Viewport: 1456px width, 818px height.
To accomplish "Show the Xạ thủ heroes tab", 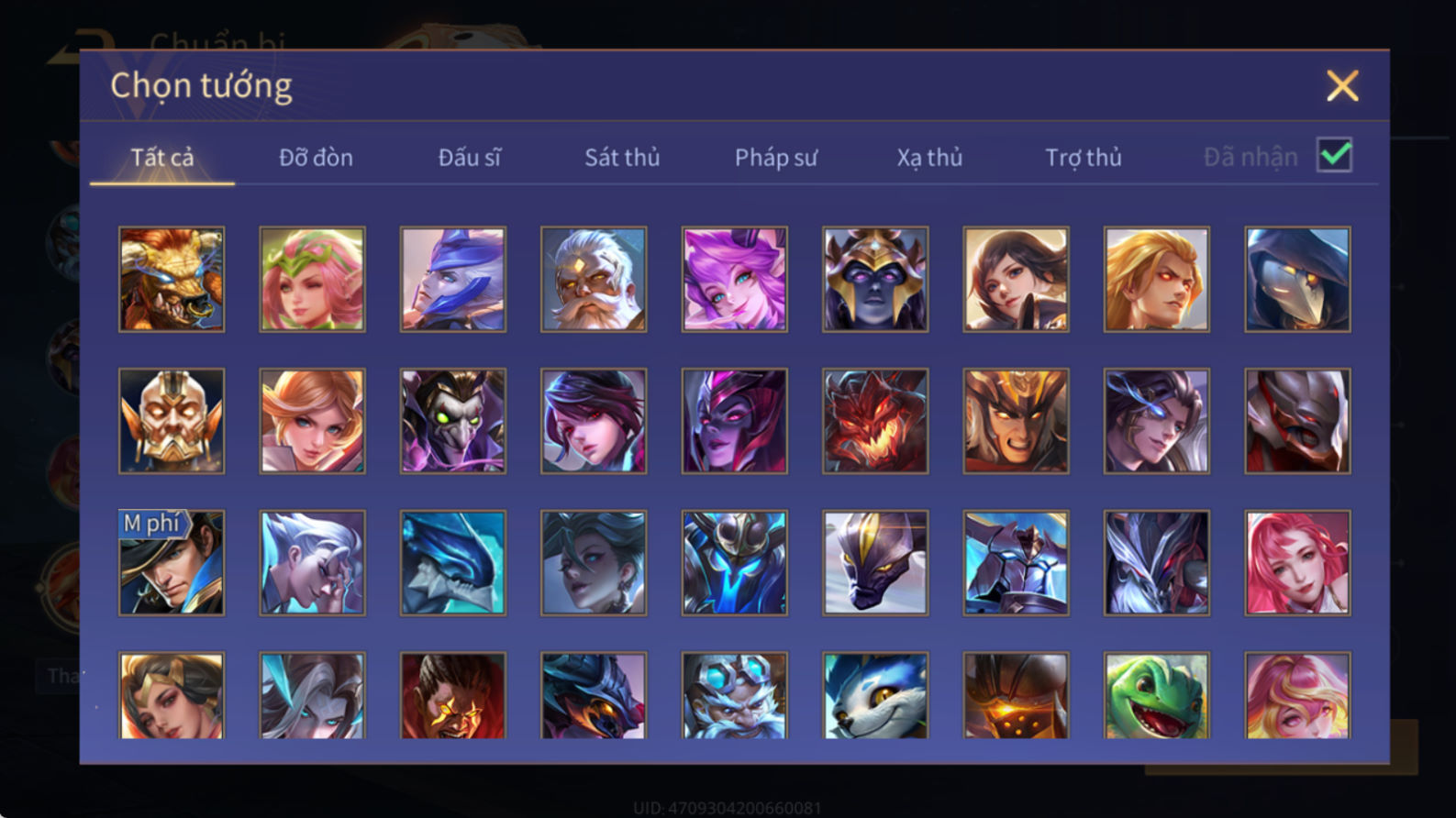I will click(929, 158).
